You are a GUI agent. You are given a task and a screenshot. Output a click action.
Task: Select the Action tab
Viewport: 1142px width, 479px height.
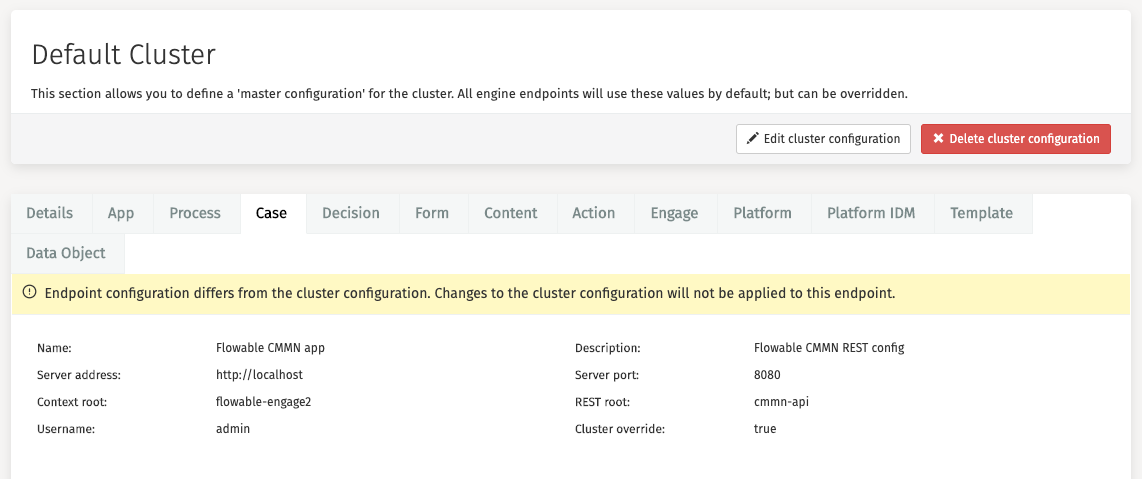(594, 213)
